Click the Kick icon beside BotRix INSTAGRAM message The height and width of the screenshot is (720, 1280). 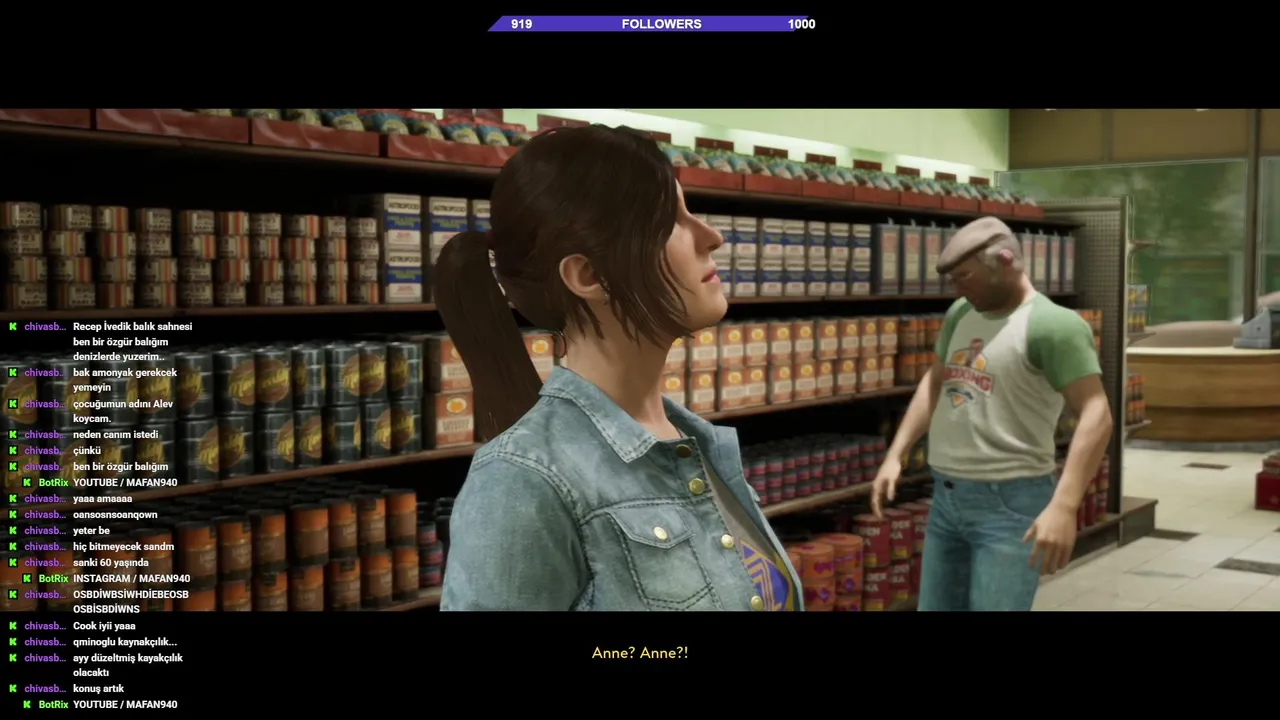tap(27, 579)
